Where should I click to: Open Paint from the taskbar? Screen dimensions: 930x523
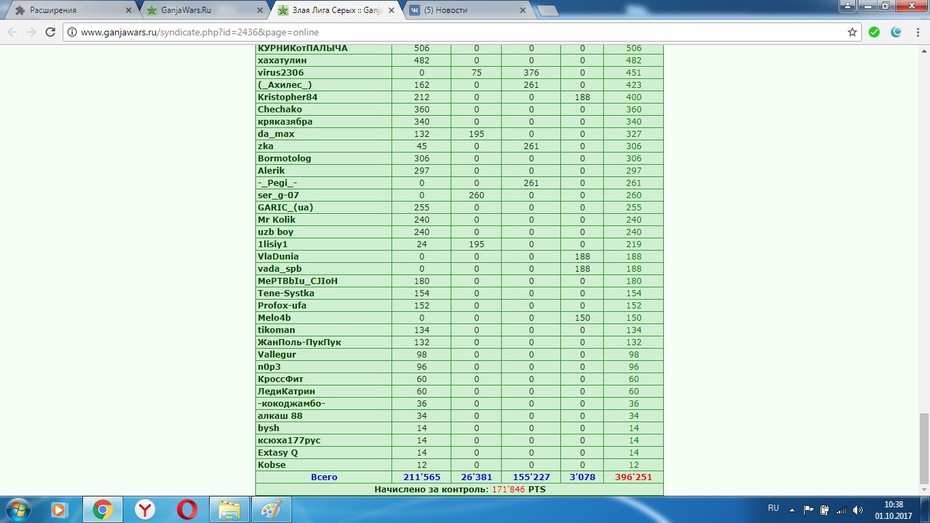[272, 509]
